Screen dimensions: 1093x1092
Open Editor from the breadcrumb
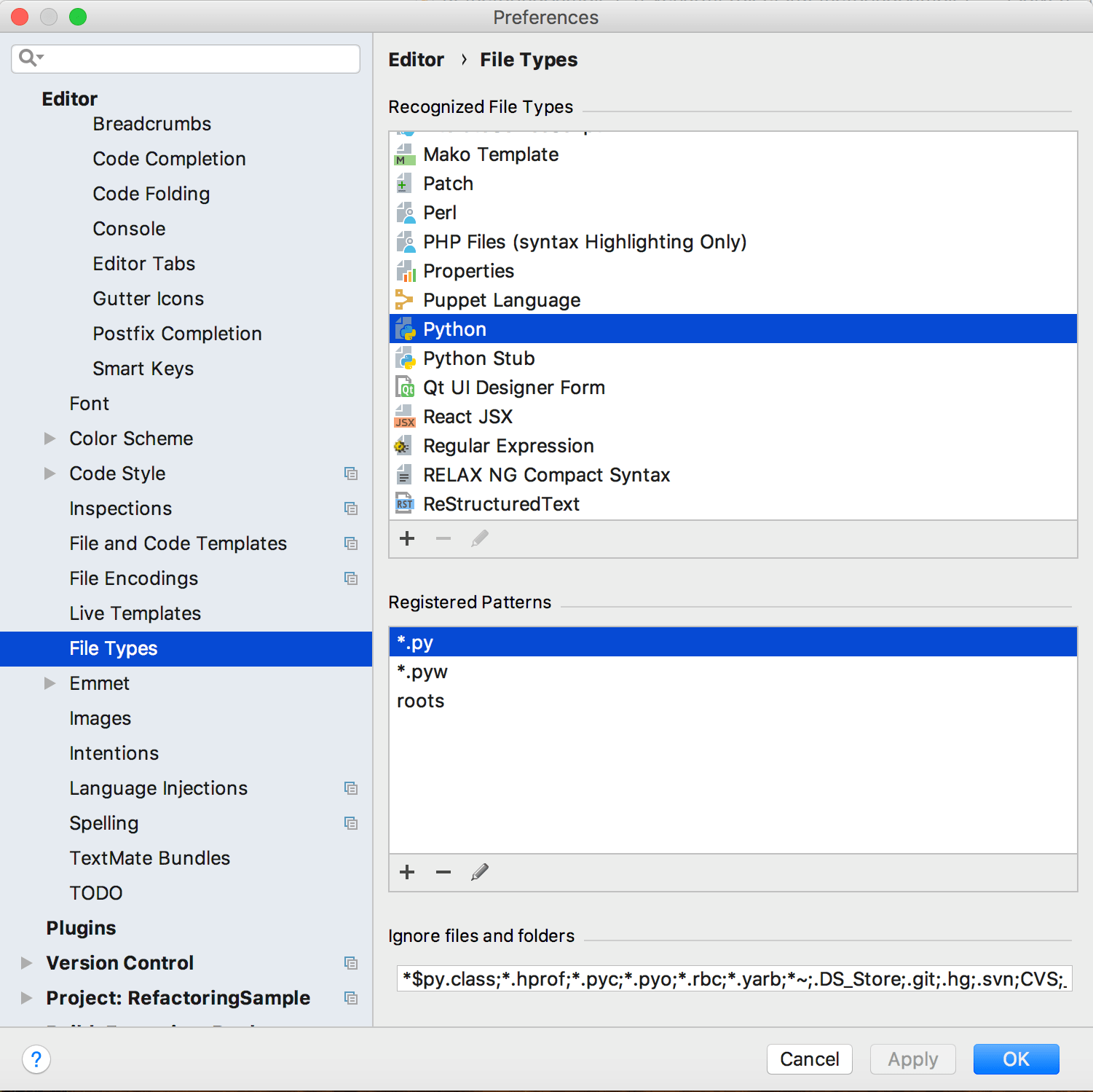click(x=416, y=60)
